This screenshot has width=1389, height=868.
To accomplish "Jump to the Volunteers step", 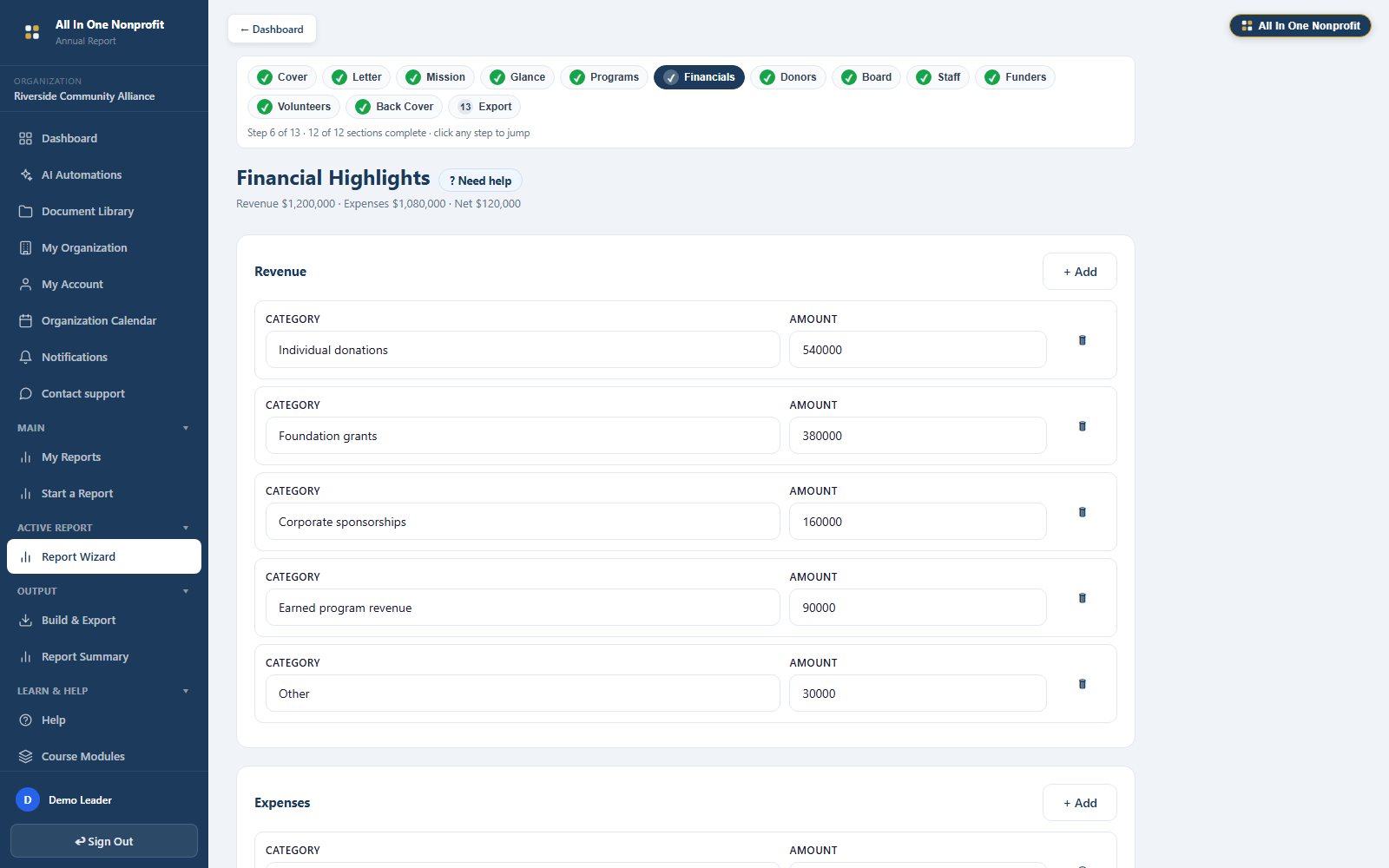I will 293,107.
